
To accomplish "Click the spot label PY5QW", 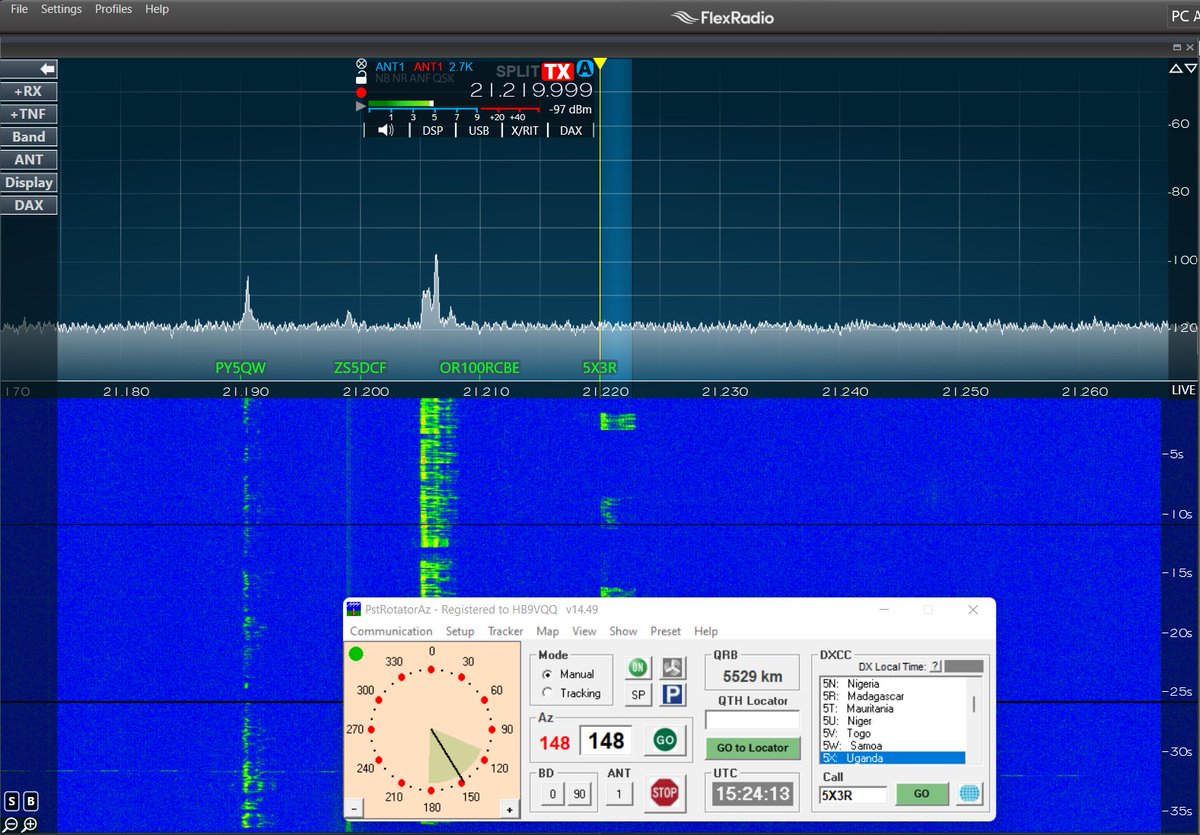I will (241, 368).
